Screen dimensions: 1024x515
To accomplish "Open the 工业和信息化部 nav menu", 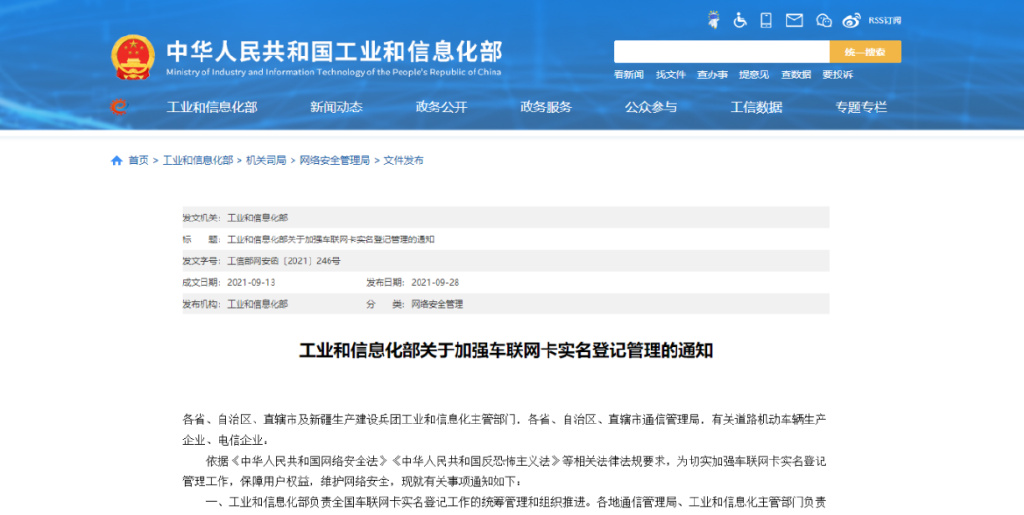I will [212, 107].
